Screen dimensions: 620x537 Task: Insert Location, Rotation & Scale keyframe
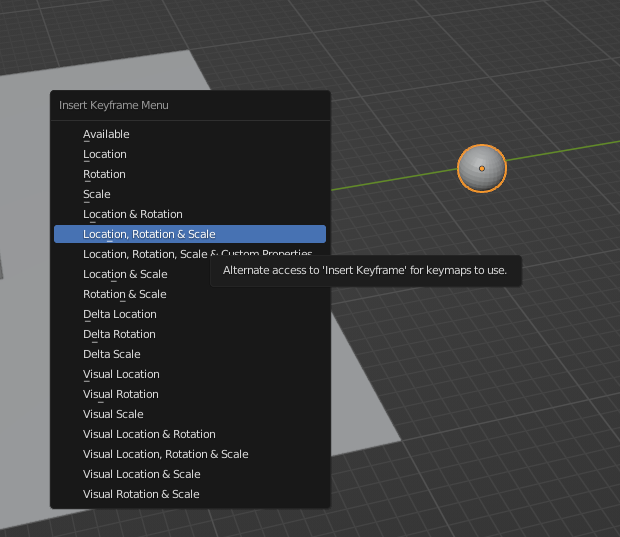coord(190,234)
